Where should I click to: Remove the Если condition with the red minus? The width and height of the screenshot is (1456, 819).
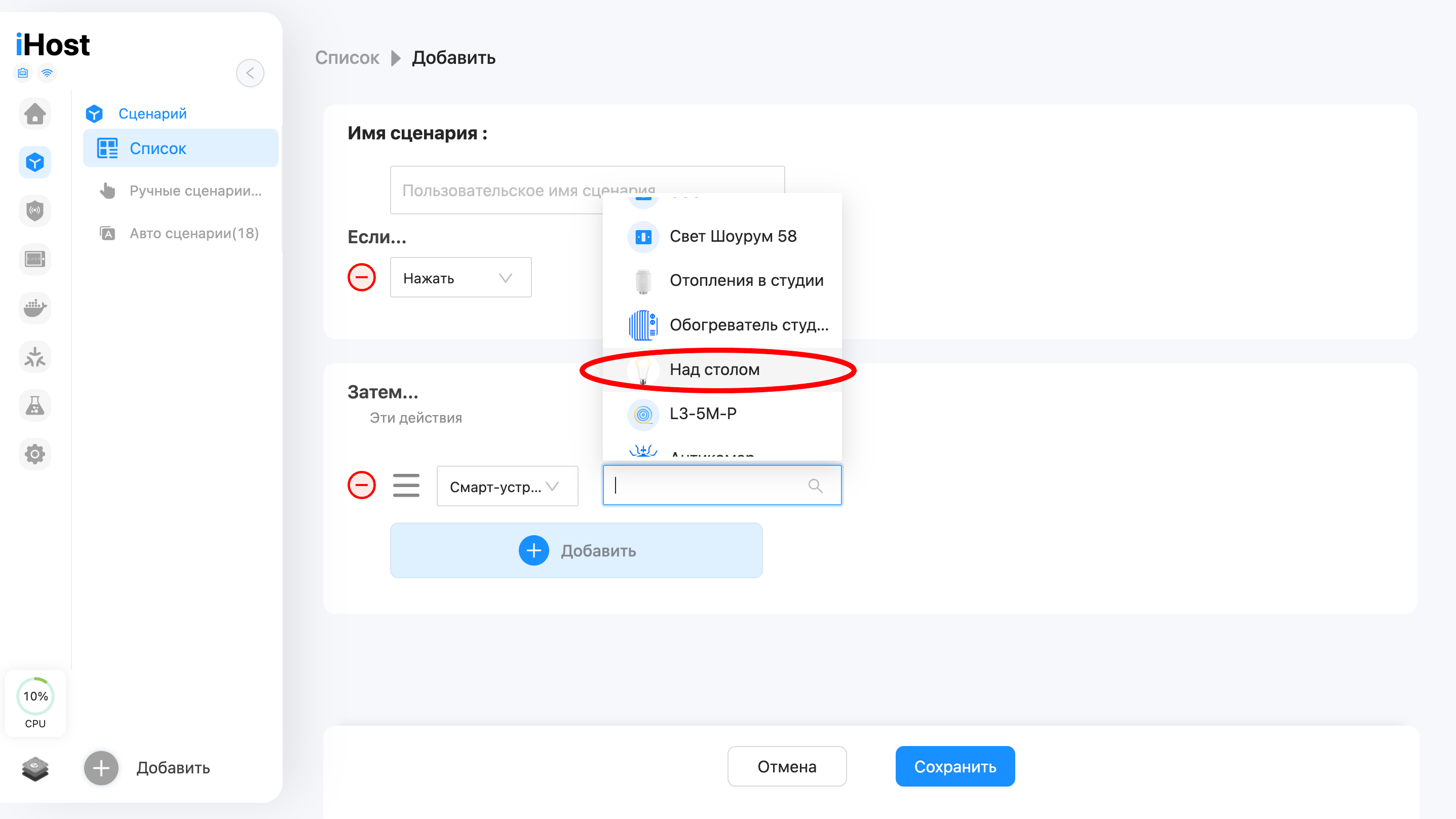point(362,277)
